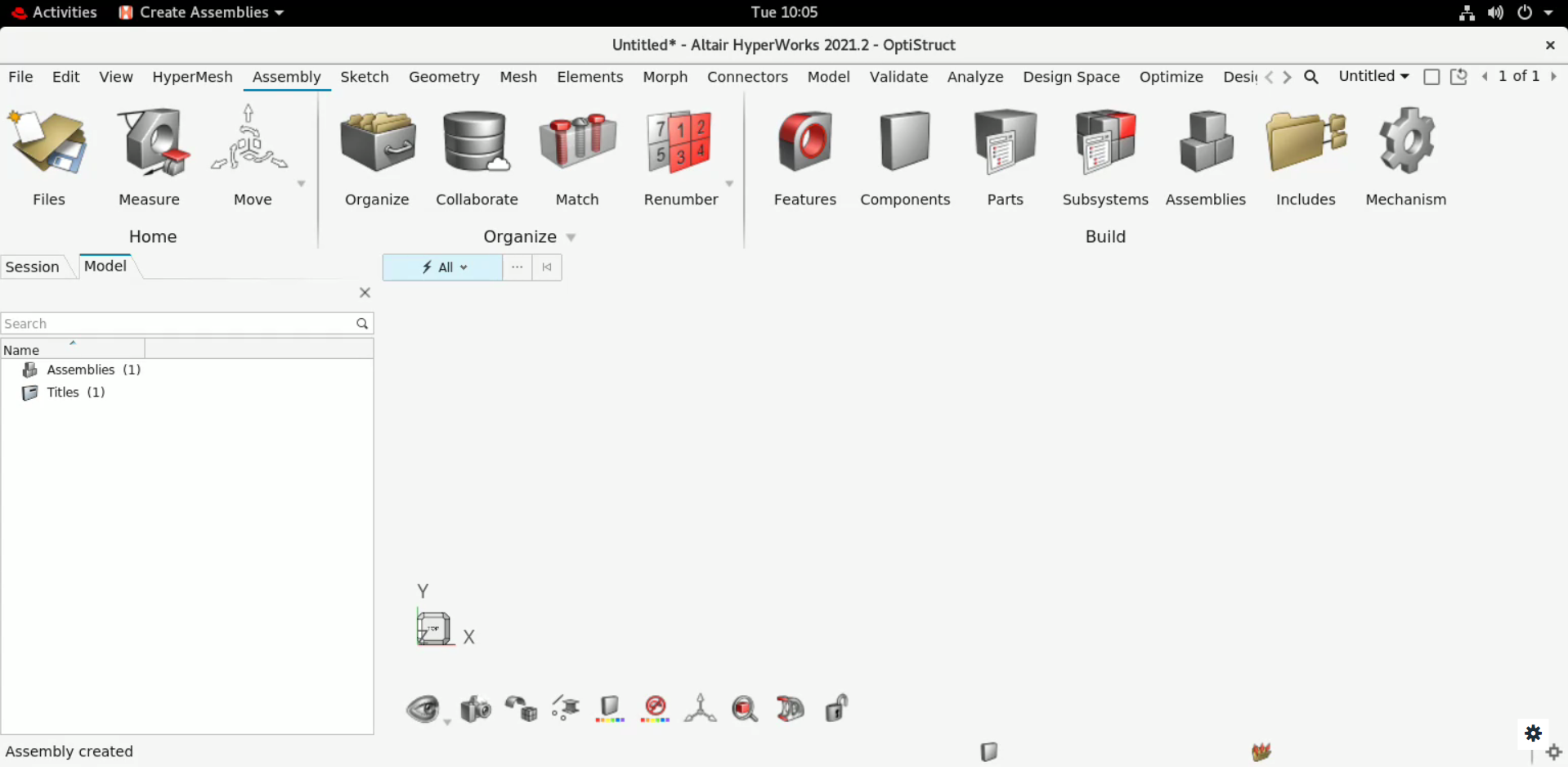Click the unlocked padlock icon
The width and height of the screenshot is (1568, 767).
tap(836, 707)
